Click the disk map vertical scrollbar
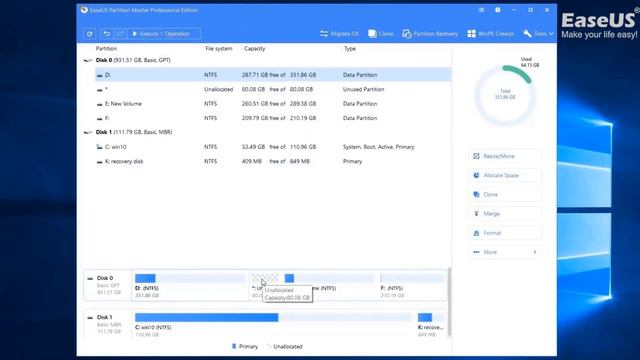The image size is (640, 360). pyautogui.click(x=450, y=302)
